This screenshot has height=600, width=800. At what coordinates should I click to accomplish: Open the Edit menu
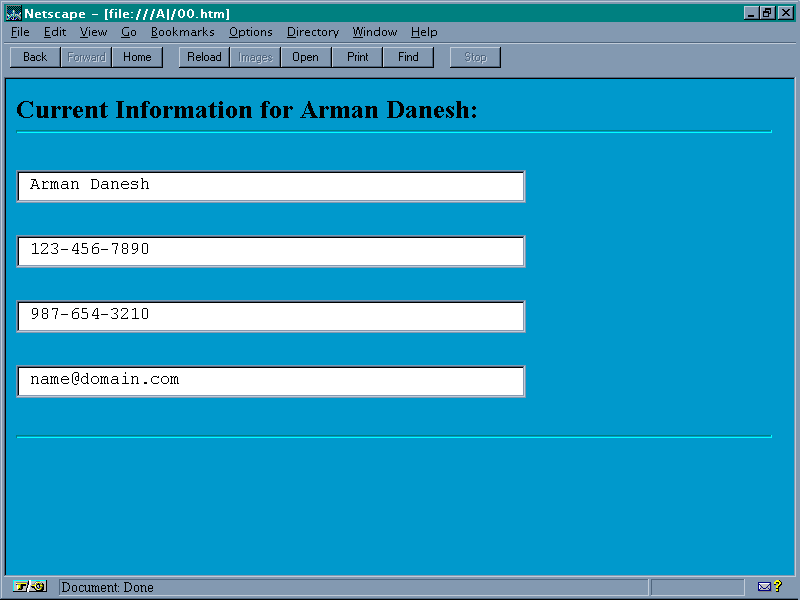pyautogui.click(x=55, y=32)
